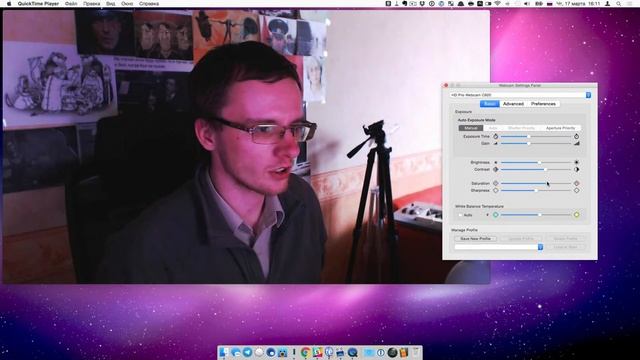This screenshot has height=360, width=640.
Task: Click the high gain icon
Action: pos(576,143)
